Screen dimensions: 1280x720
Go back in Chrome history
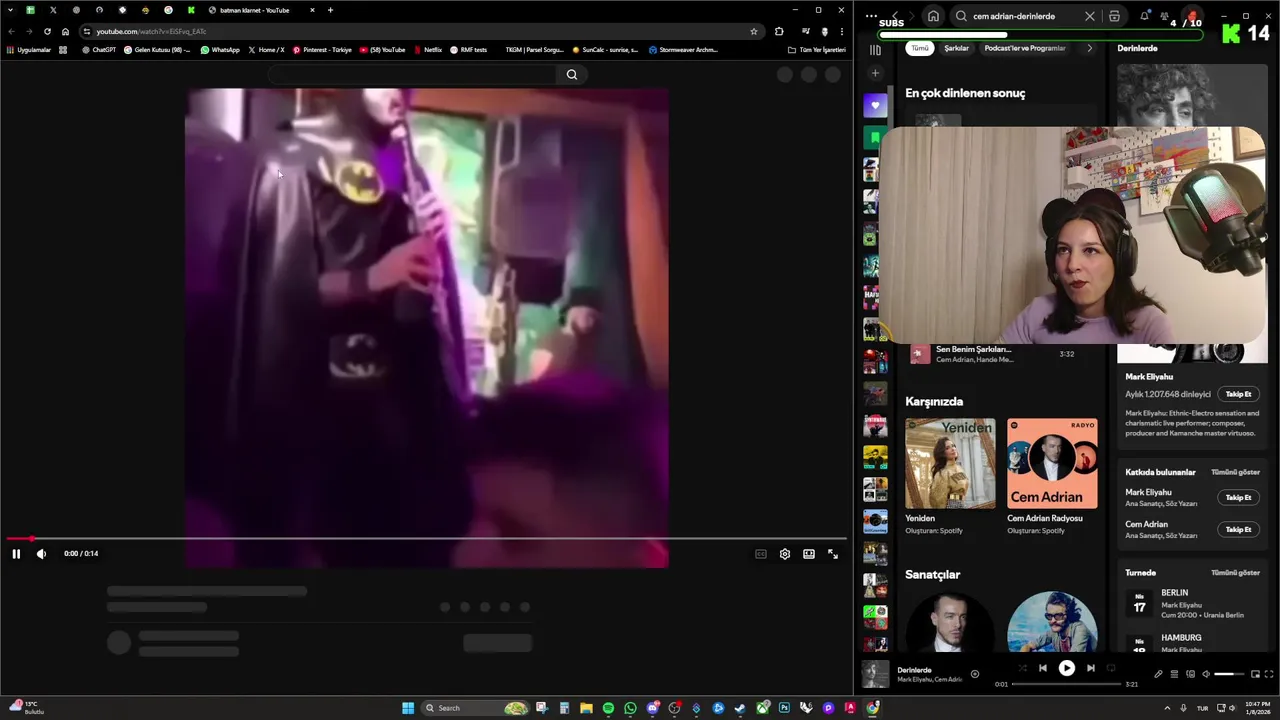pos(11,31)
